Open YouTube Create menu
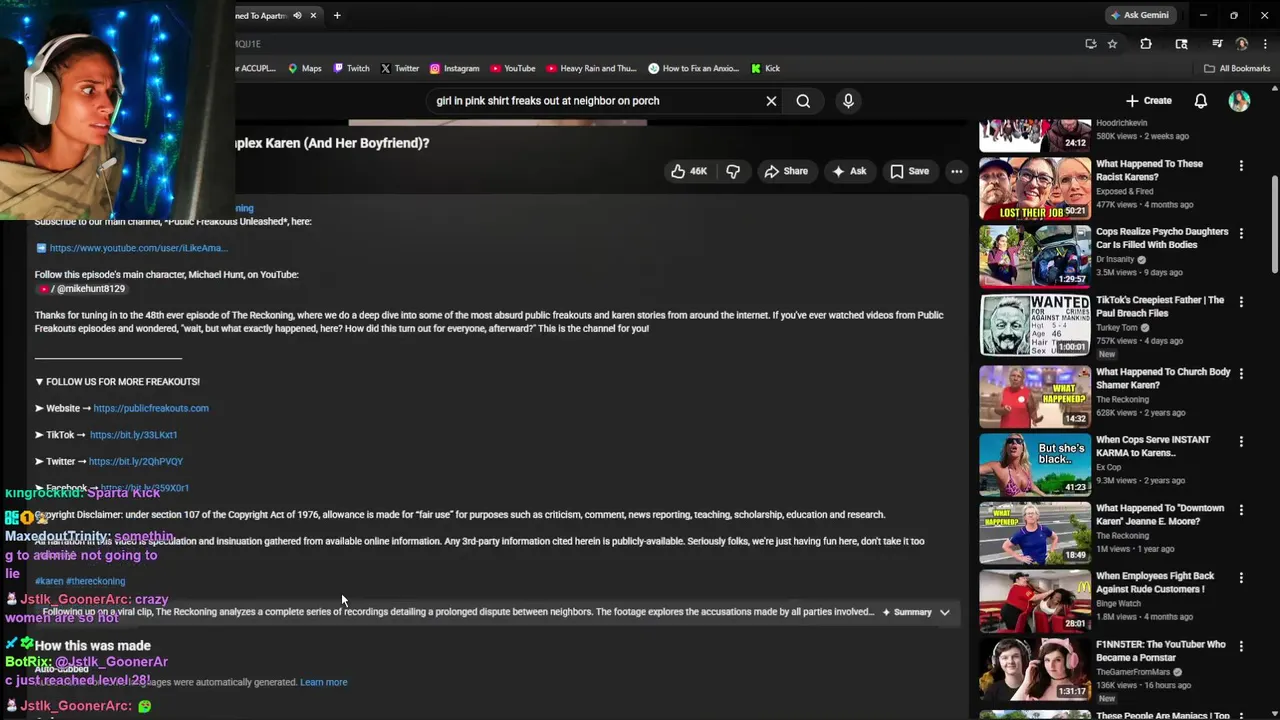This screenshot has width=1280, height=720. point(1148,101)
